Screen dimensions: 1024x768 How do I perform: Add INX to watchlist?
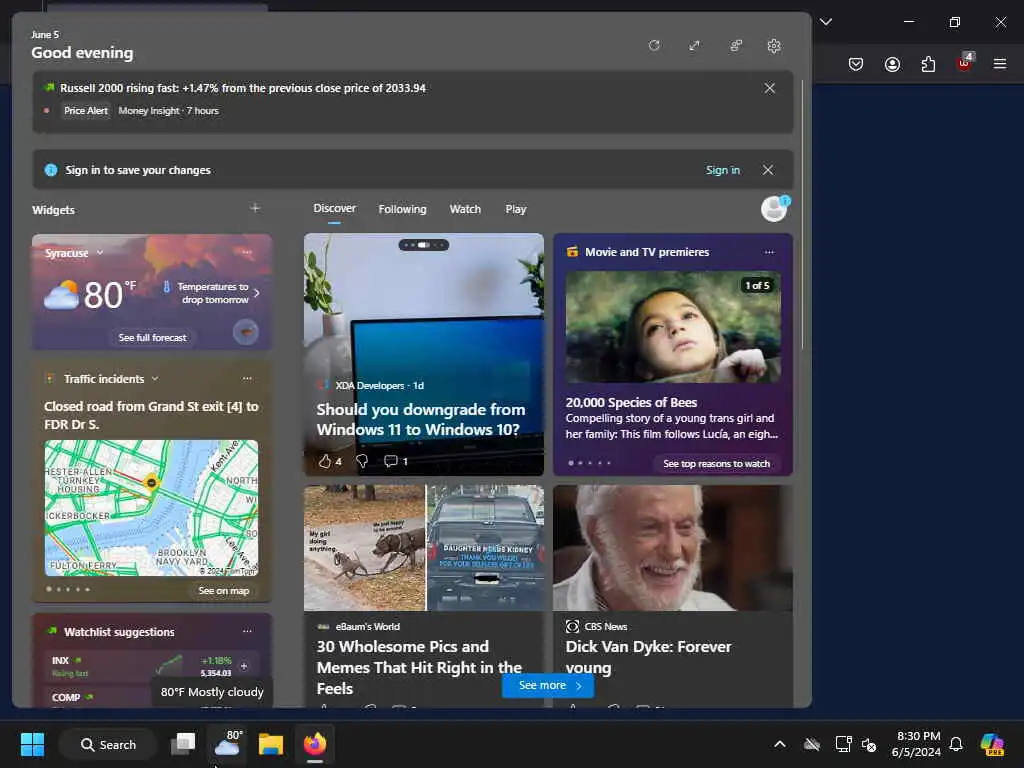244,666
